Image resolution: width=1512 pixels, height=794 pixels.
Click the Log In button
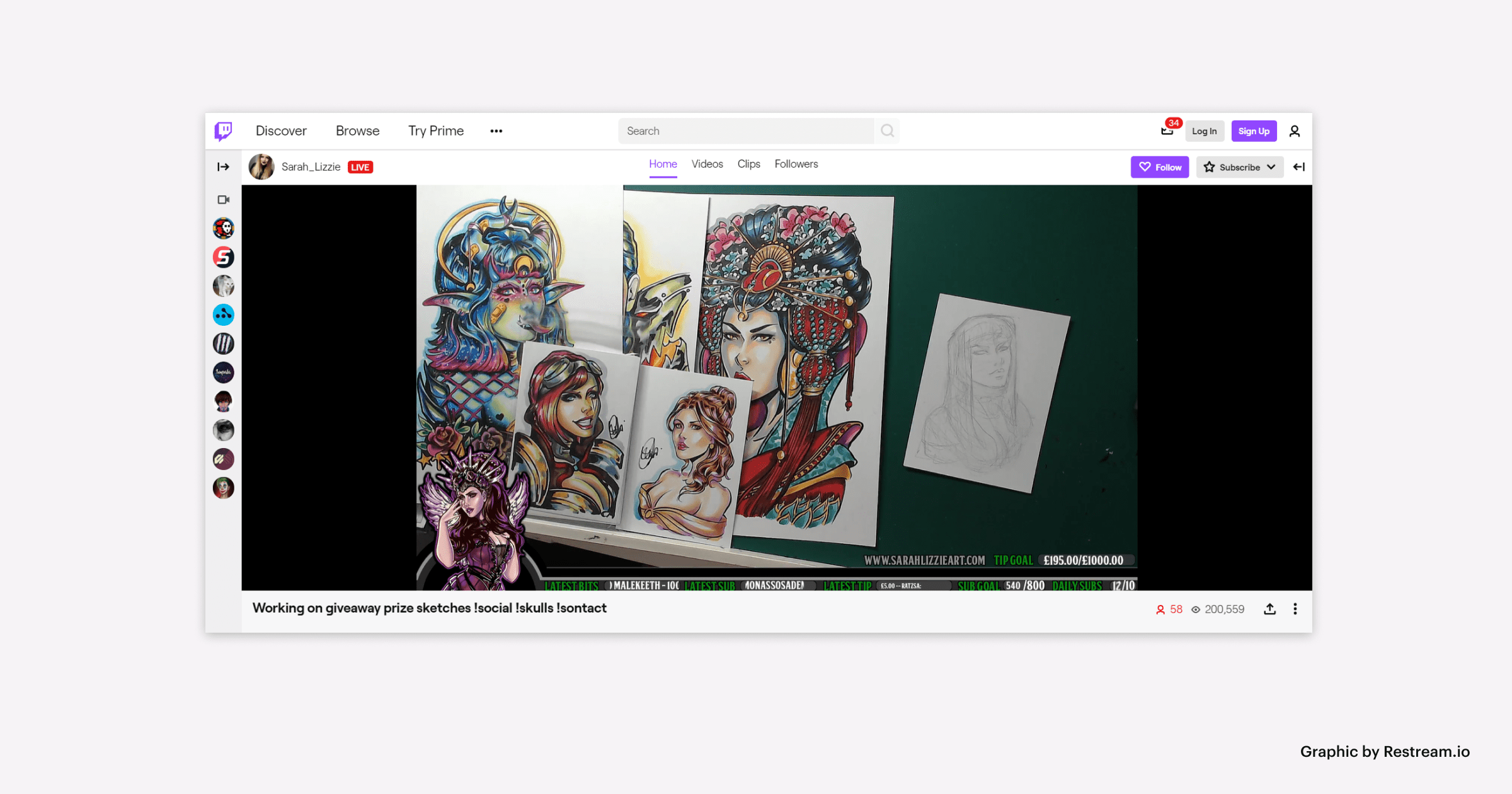tap(1204, 131)
